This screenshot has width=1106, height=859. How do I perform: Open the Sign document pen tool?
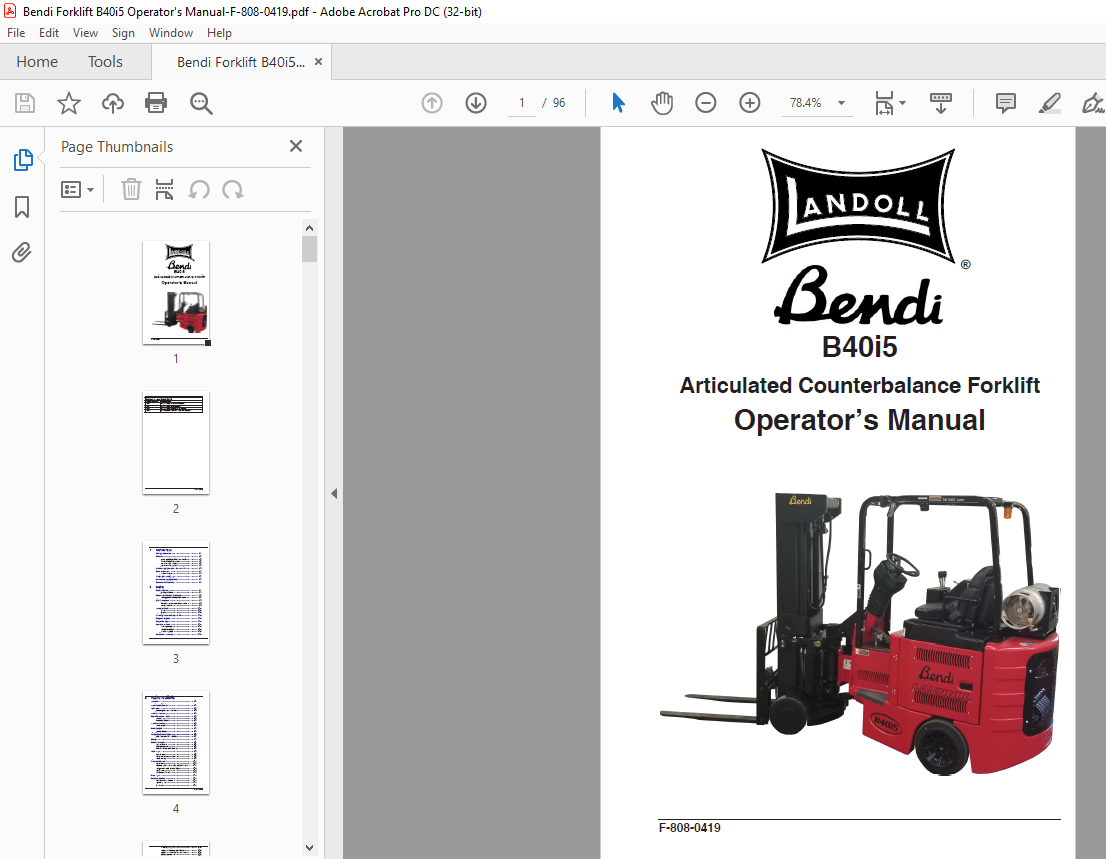click(1093, 103)
